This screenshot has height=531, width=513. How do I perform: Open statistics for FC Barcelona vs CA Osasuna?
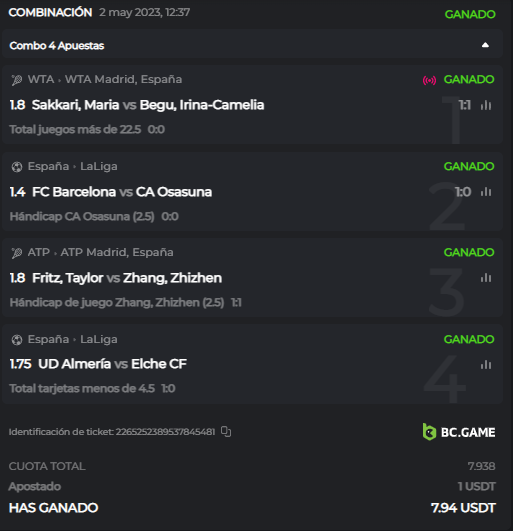click(x=486, y=192)
